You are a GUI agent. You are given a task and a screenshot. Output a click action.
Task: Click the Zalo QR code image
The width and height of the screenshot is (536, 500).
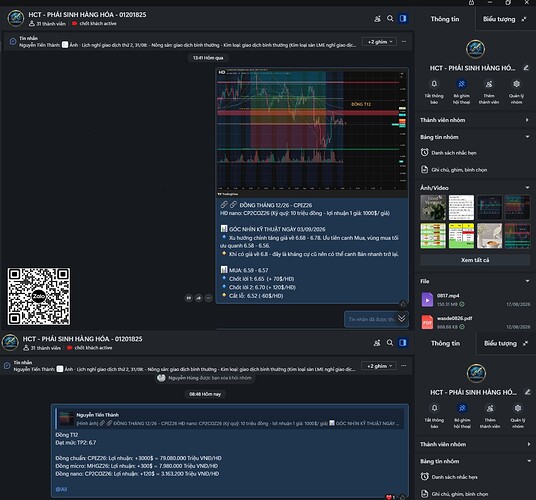point(39,297)
